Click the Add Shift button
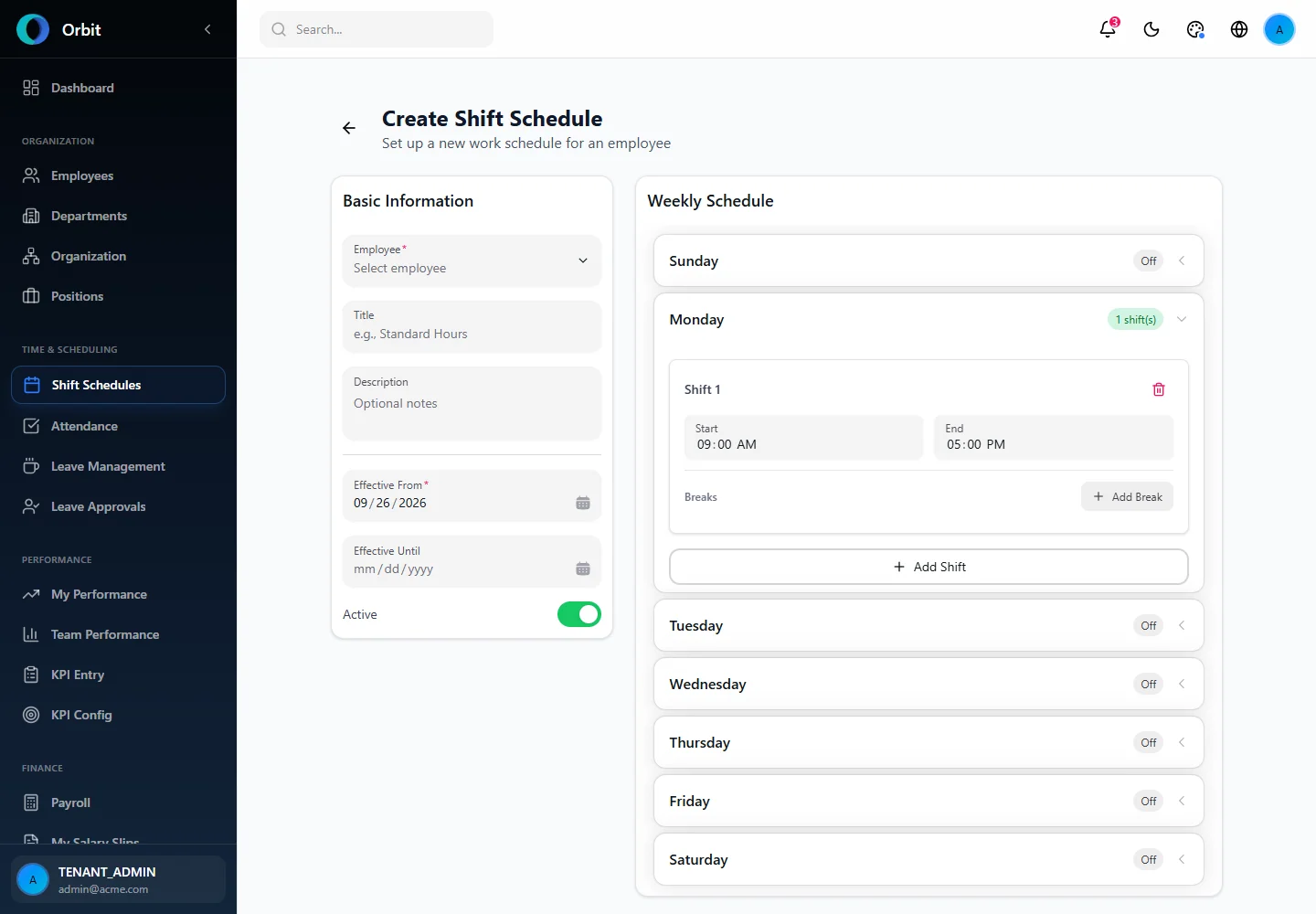This screenshot has width=1316, height=914. click(929, 567)
